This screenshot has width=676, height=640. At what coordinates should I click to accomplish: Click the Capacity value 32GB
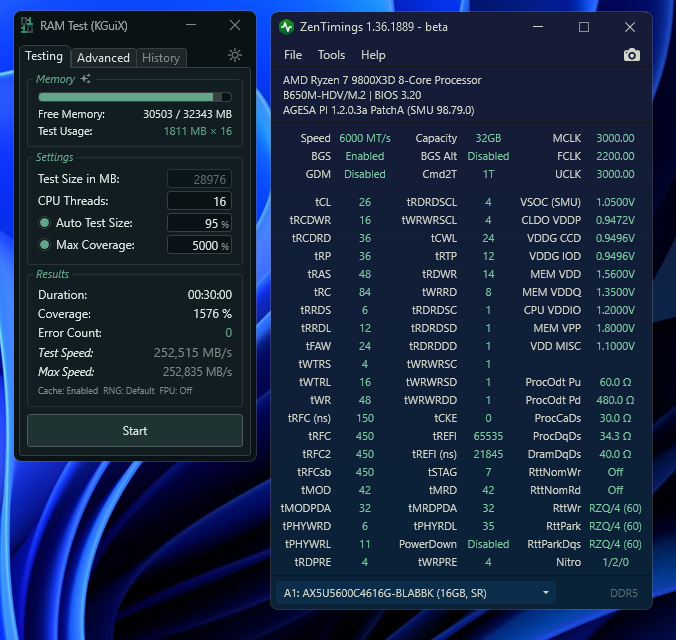pos(488,138)
